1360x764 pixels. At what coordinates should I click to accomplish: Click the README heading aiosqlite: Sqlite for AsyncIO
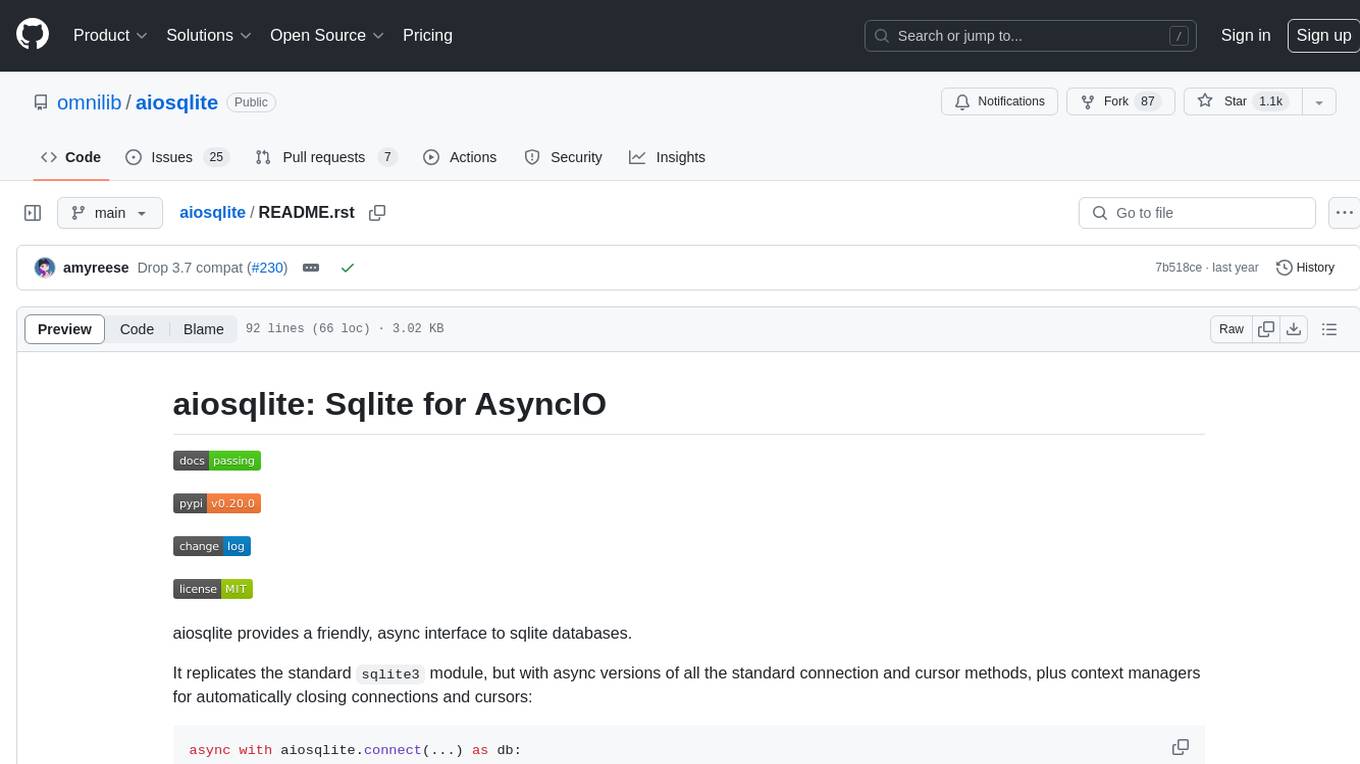click(390, 404)
